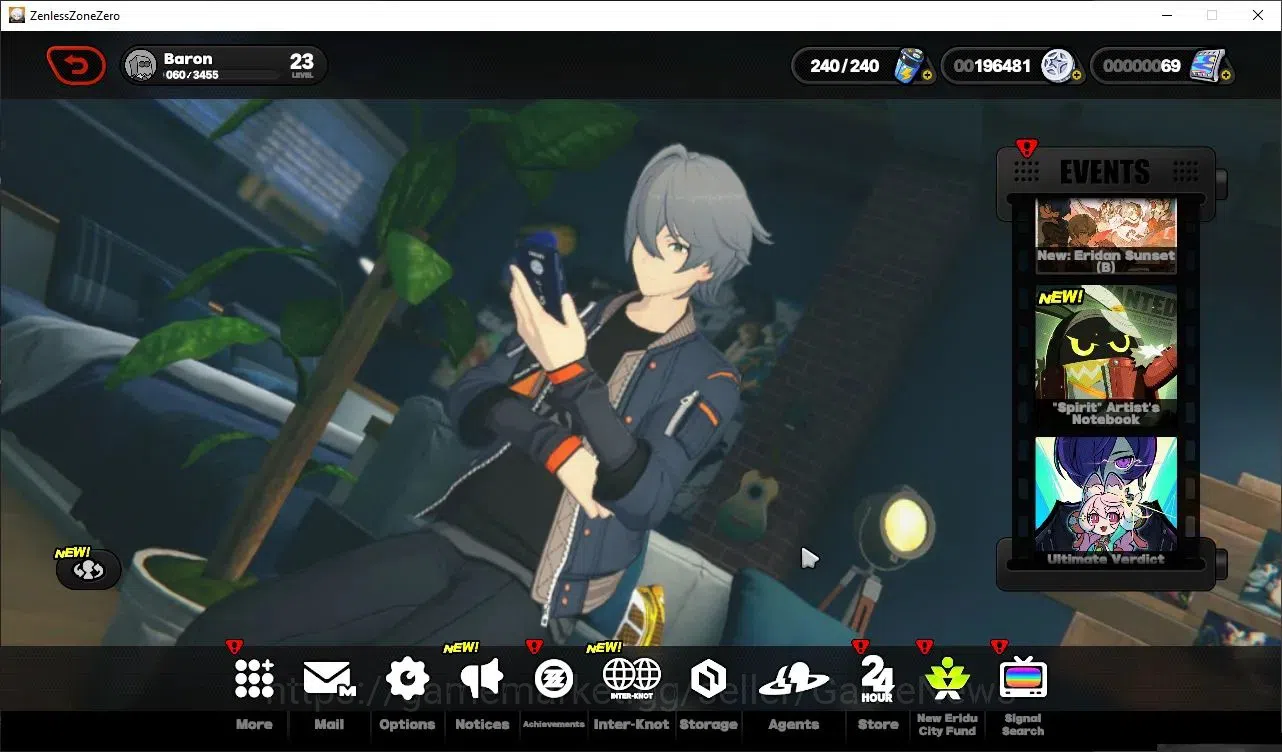
Task: Click the Mail label
Action: coord(329,725)
